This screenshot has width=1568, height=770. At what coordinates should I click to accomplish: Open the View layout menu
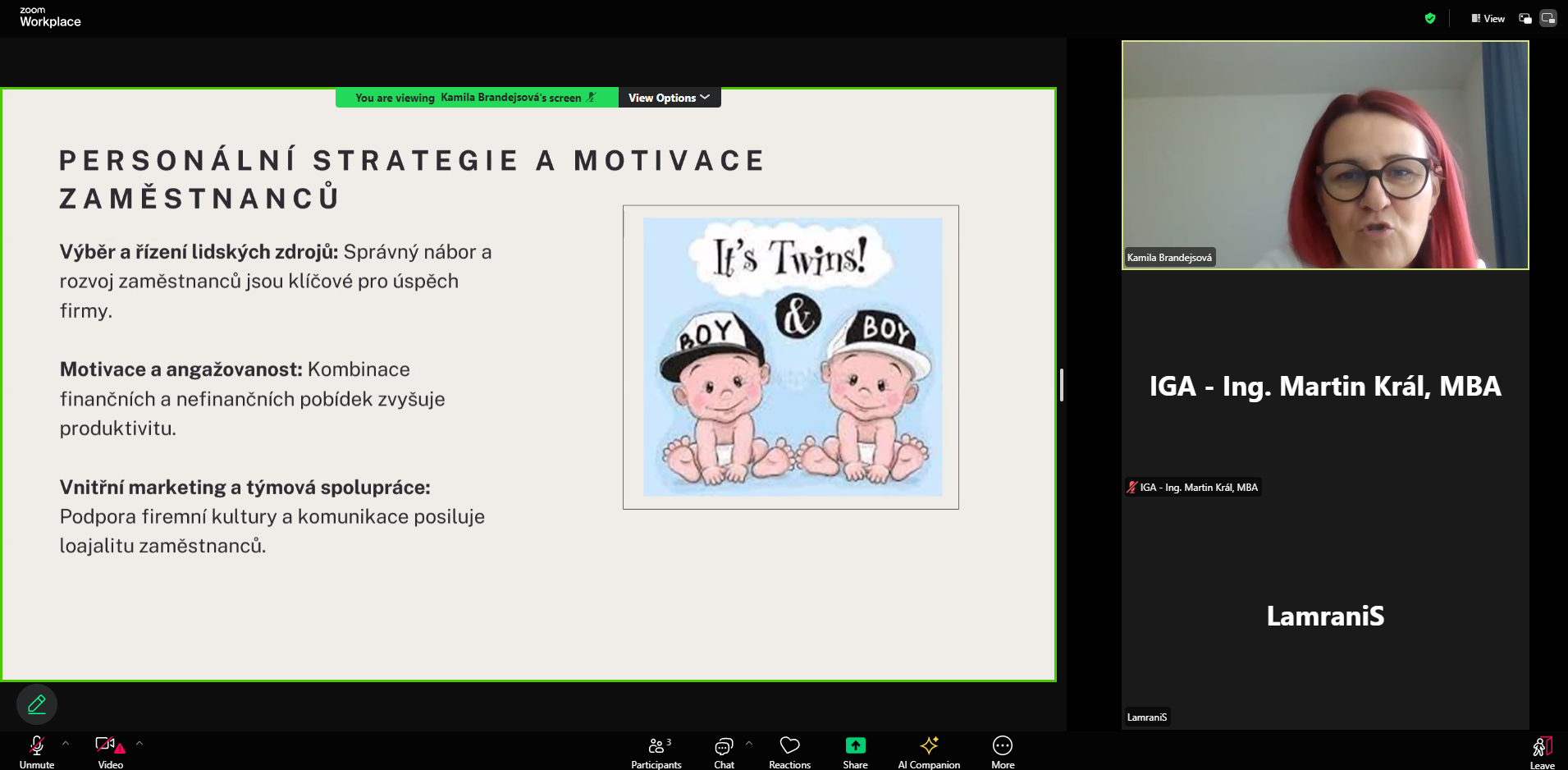pos(1488,18)
